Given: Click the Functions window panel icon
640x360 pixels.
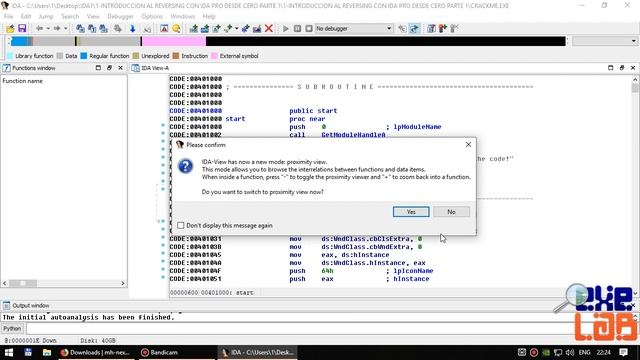Looking at the screenshot, I should tap(6, 68).
